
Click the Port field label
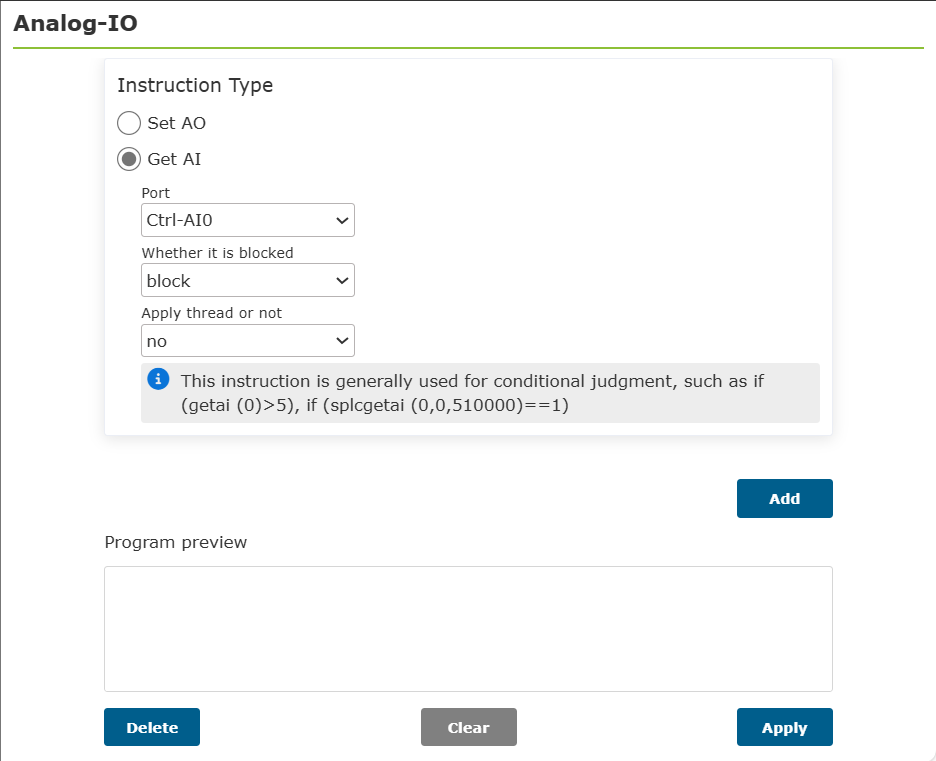click(156, 193)
